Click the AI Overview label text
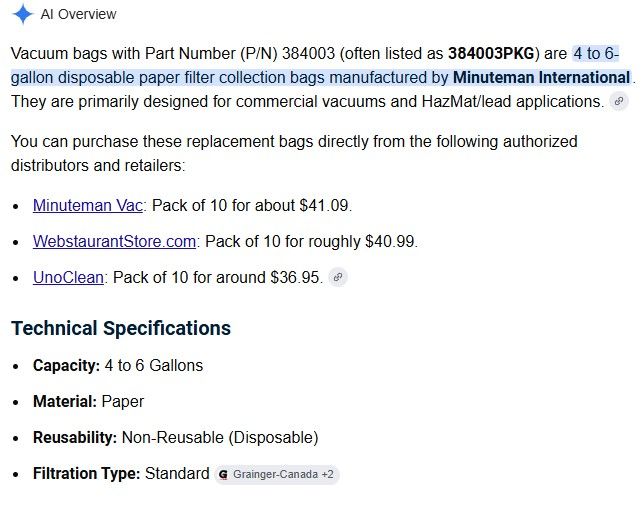 [x=78, y=14]
